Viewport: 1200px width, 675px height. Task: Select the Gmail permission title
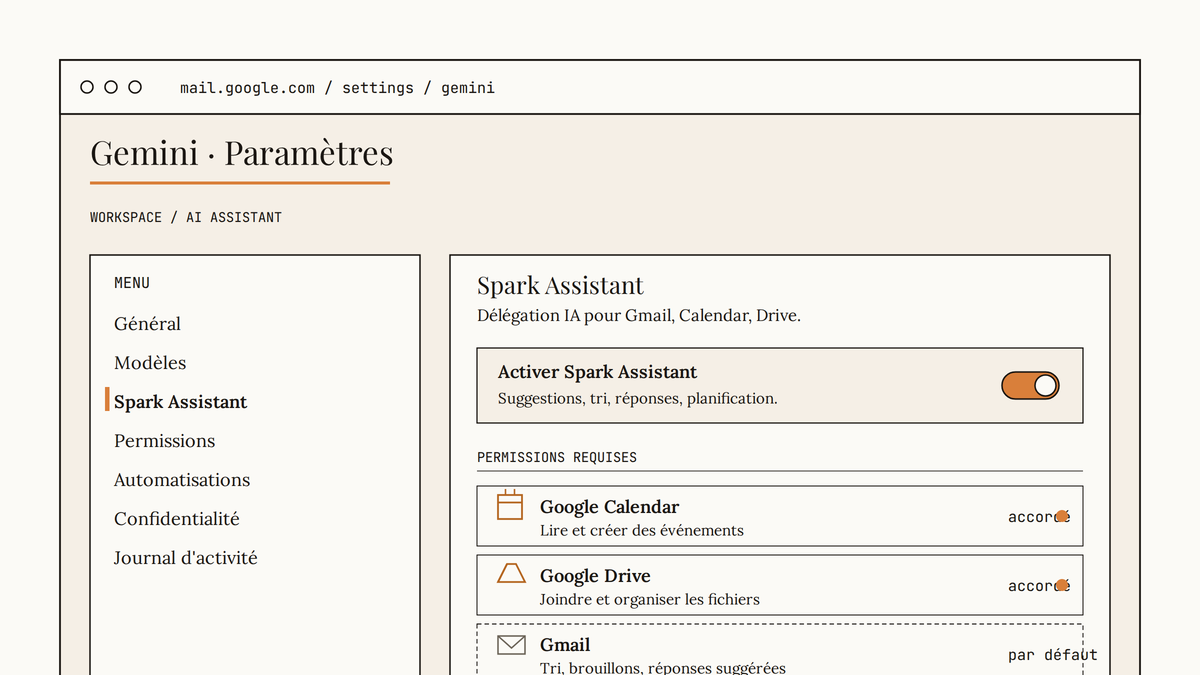(565, 645)
